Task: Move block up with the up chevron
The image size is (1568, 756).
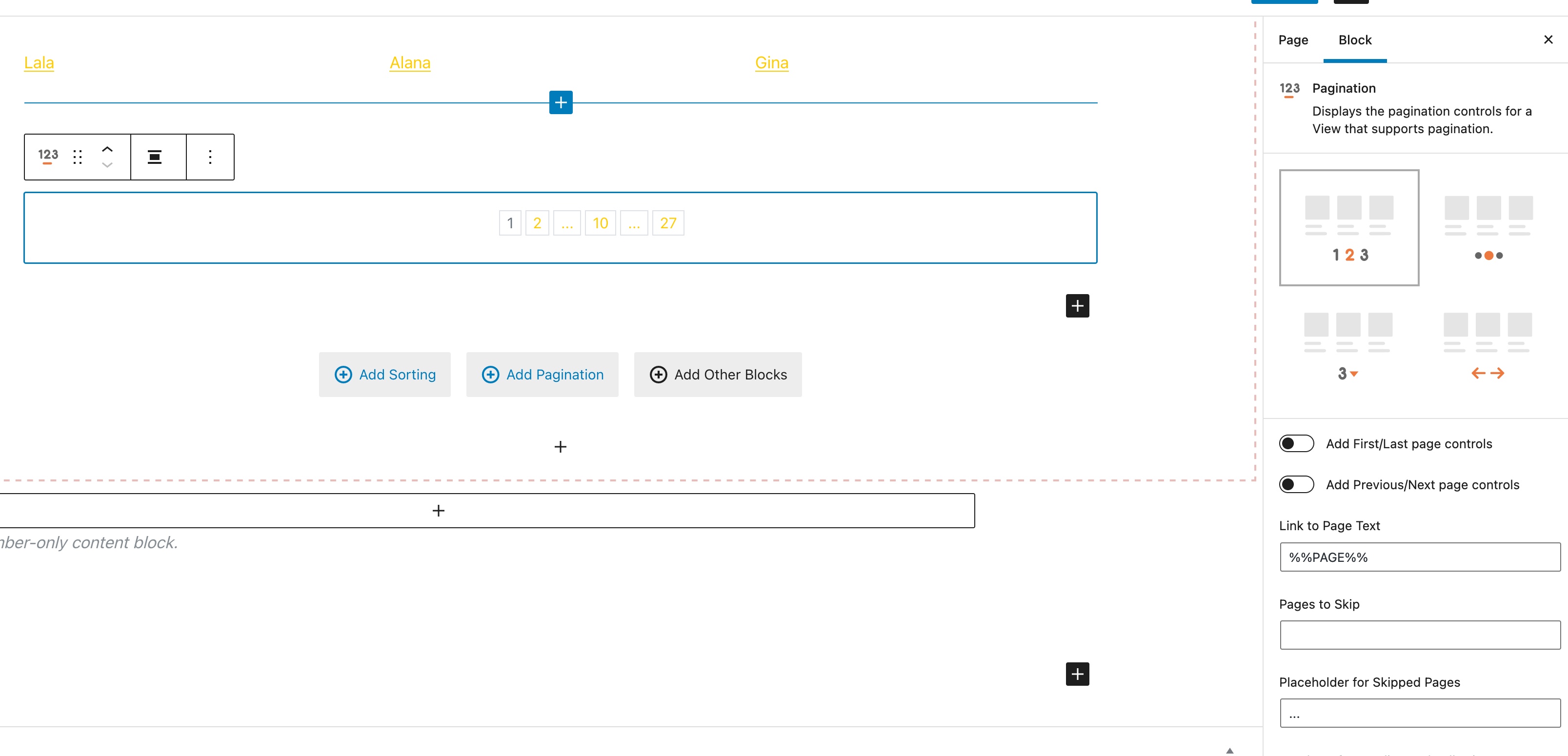Action: 107,149
